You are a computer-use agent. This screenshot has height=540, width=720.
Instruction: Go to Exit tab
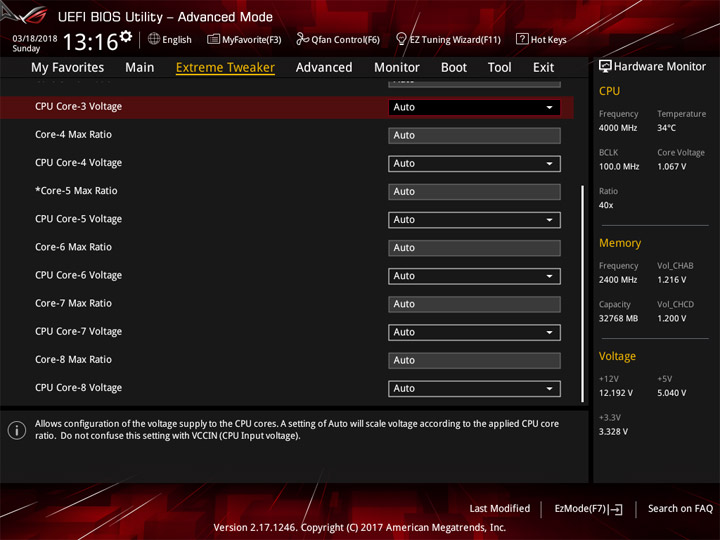tap(543, 68)
